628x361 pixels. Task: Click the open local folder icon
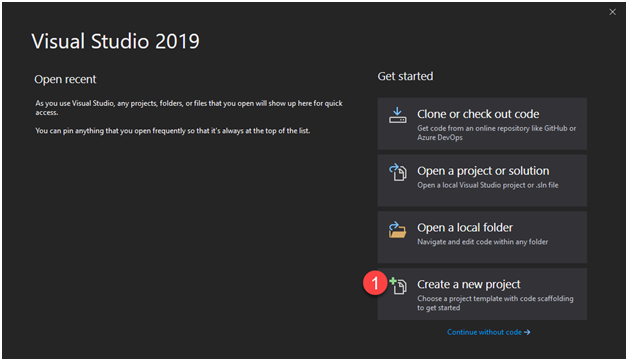(x=397, y=230)
